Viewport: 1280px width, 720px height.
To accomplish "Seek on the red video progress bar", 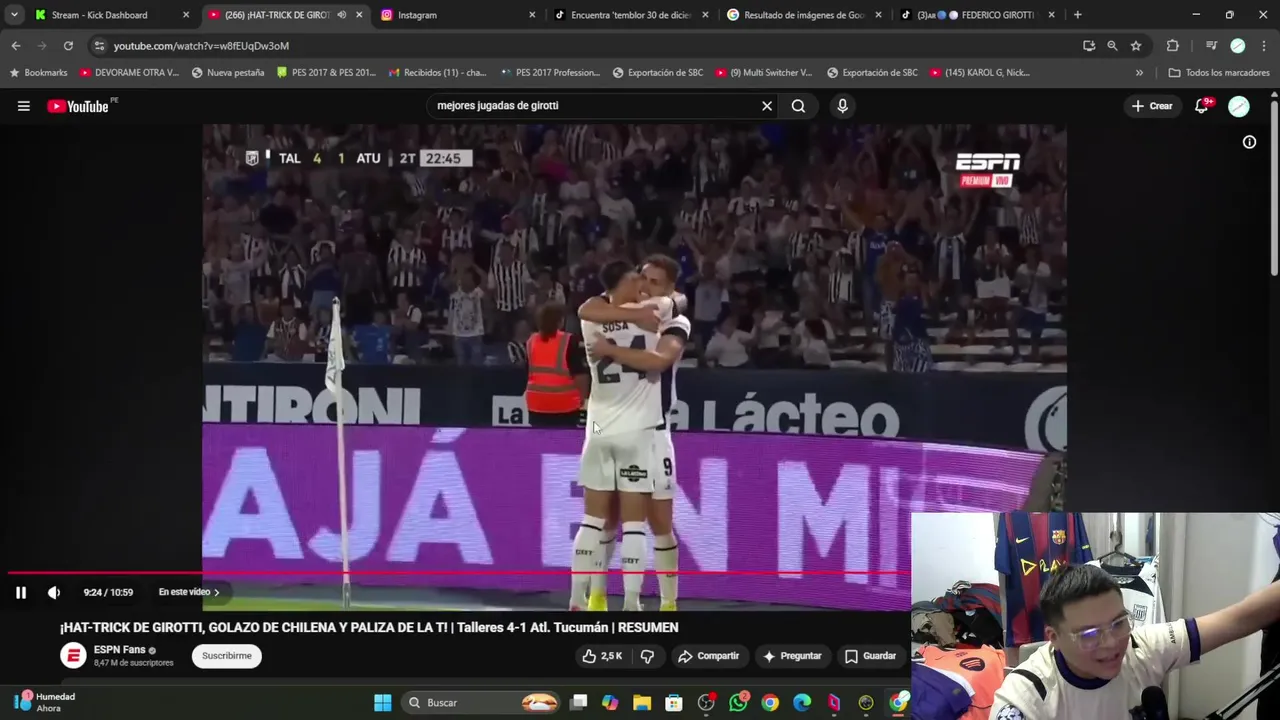I will coord(460,573).
